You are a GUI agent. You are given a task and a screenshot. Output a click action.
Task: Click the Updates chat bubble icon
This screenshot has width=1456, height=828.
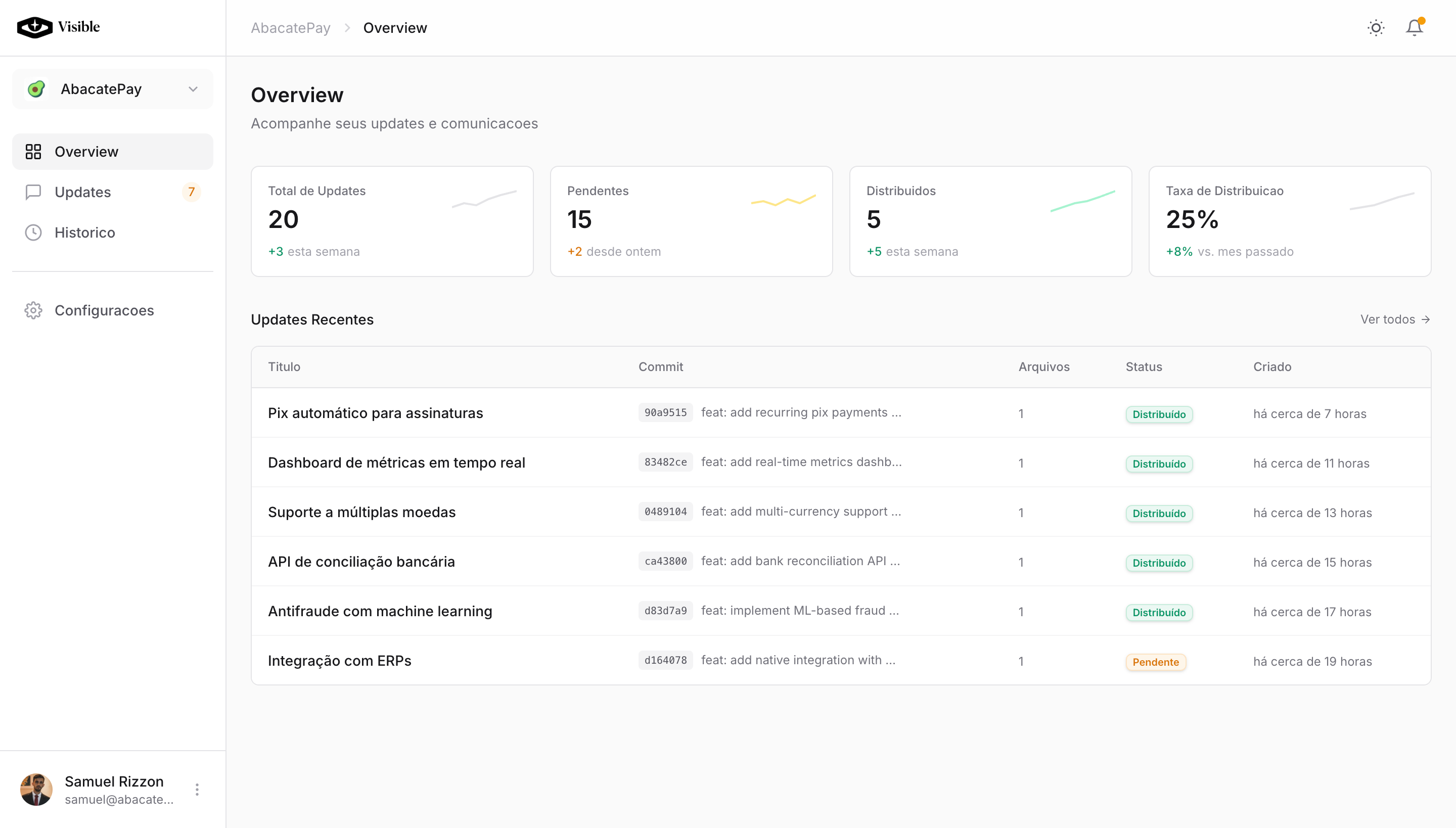33,192
